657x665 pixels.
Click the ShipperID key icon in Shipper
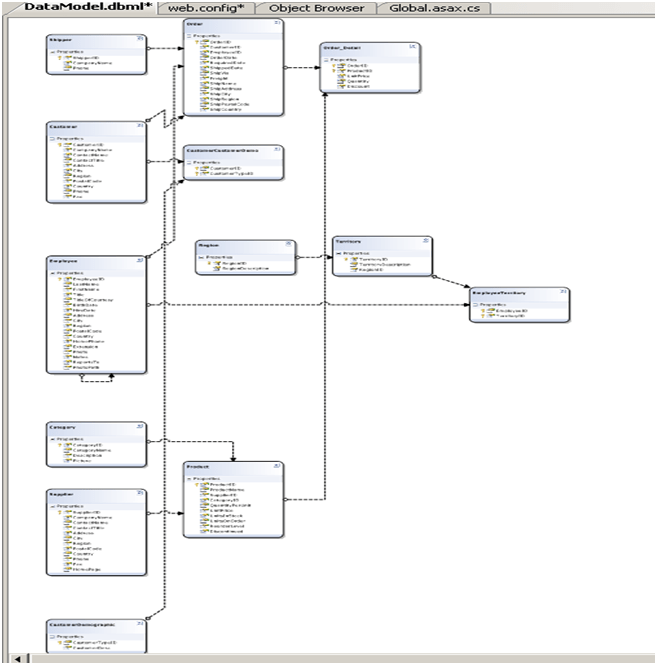60,57
